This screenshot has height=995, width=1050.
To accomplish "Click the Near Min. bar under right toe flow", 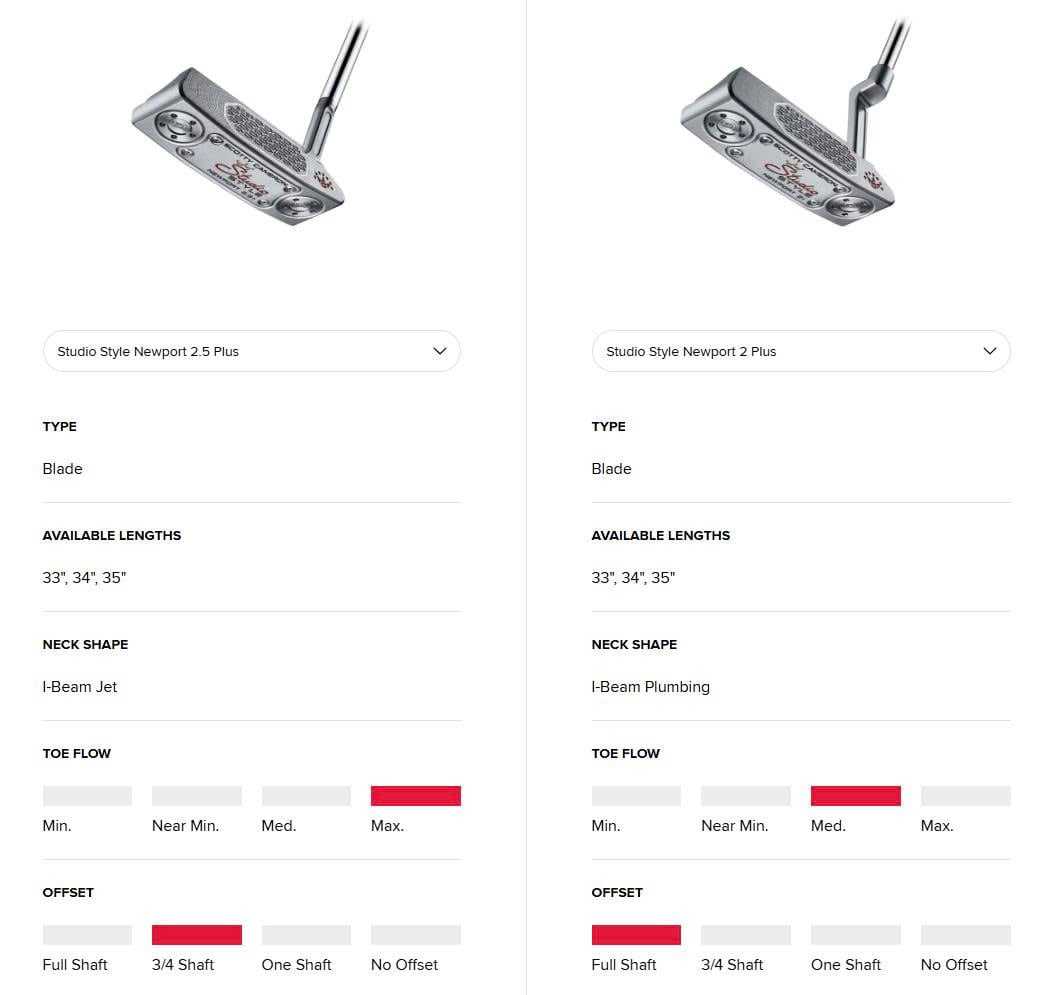I will (745, 795).
